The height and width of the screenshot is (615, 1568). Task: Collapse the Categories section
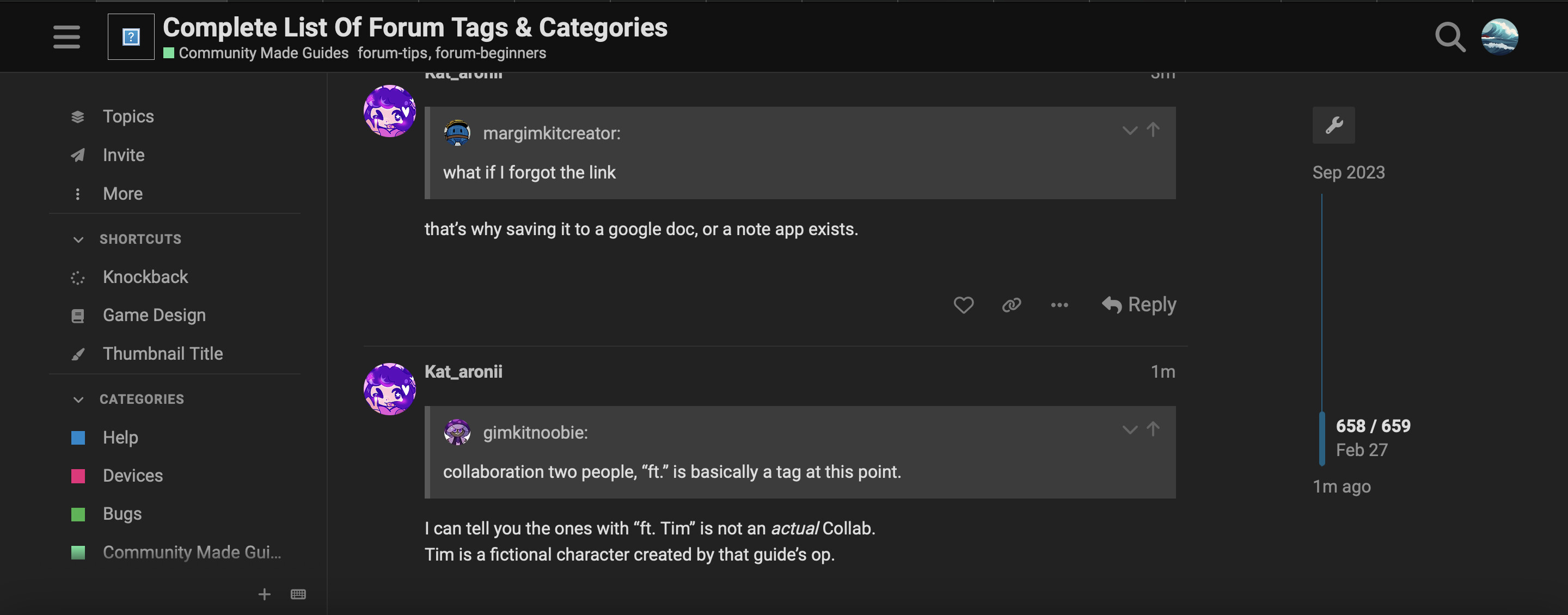pos(78,399)
